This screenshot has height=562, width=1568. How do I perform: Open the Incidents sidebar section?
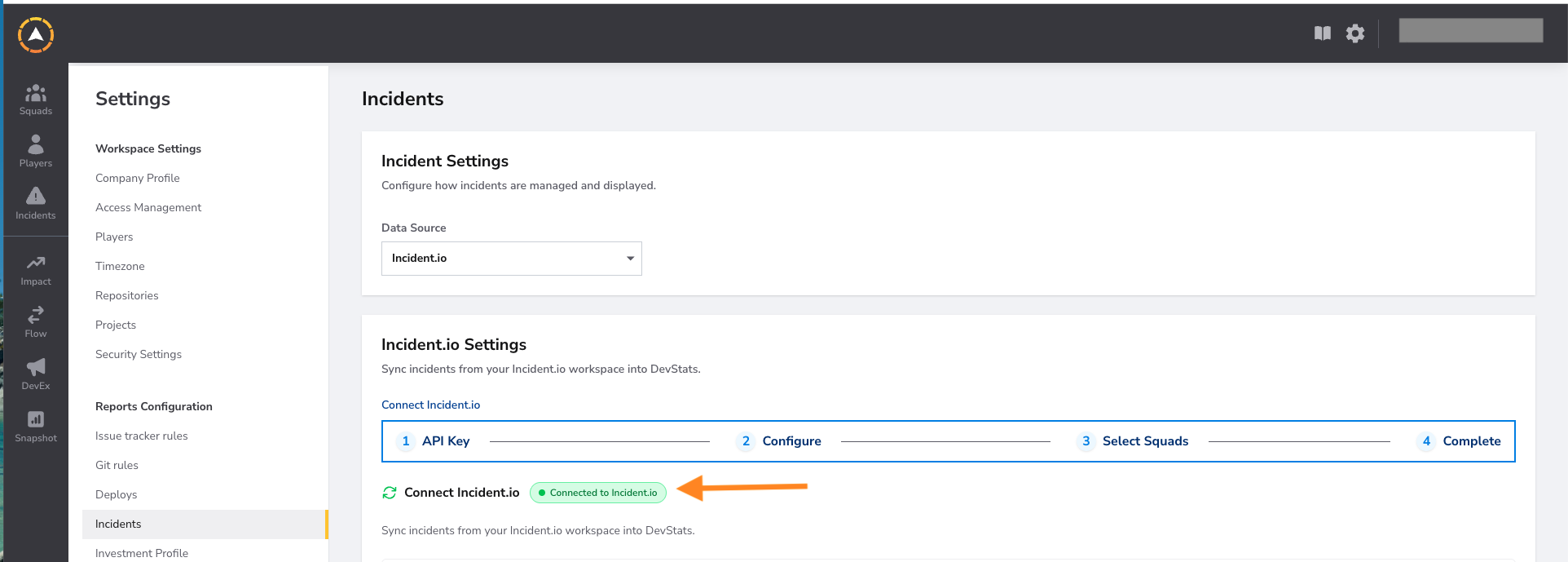point(36,204)
